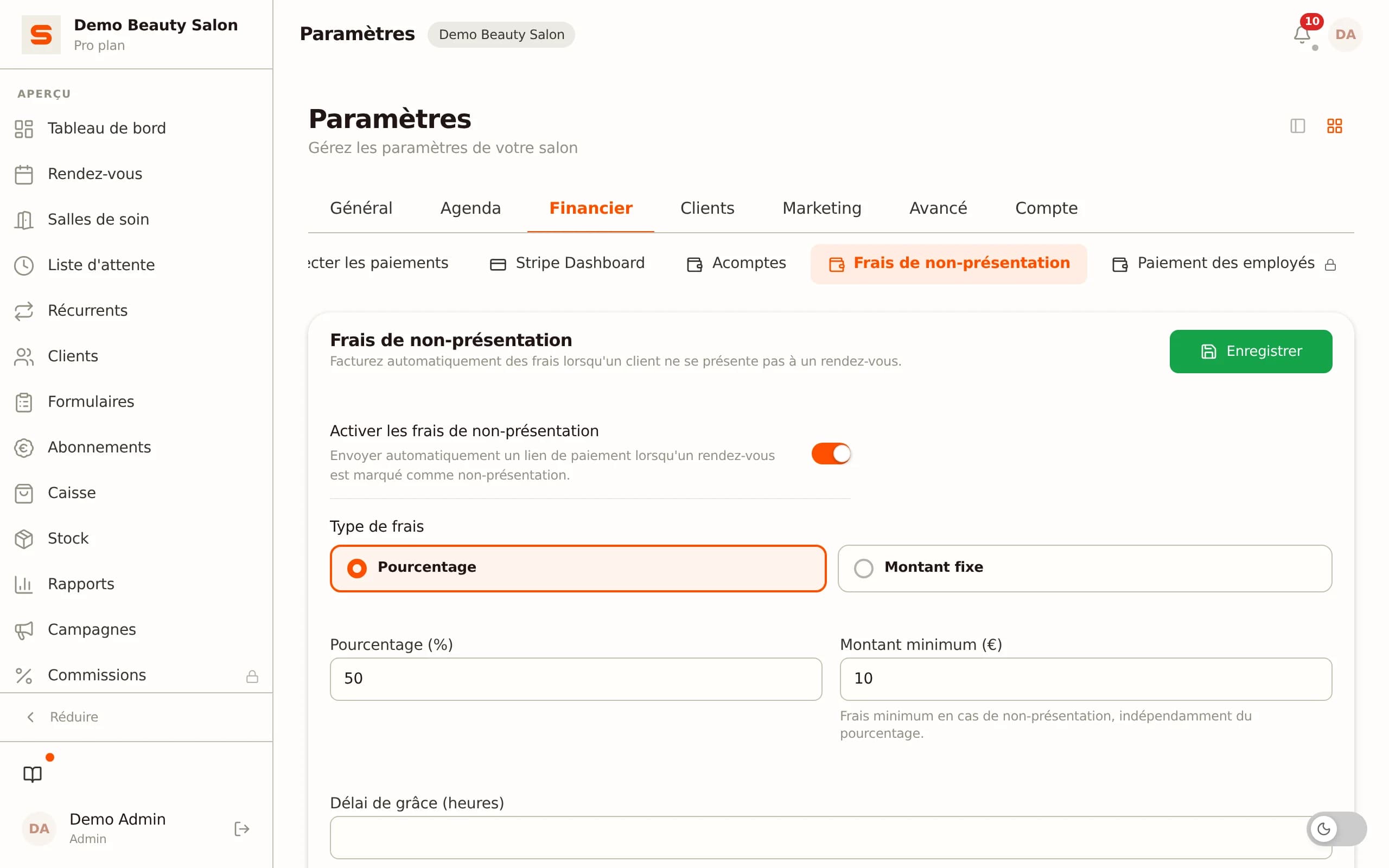The width and height of the screenshot is (1389, 868).
Task: Click the Acomptes wallet icon
Action: 694,264
